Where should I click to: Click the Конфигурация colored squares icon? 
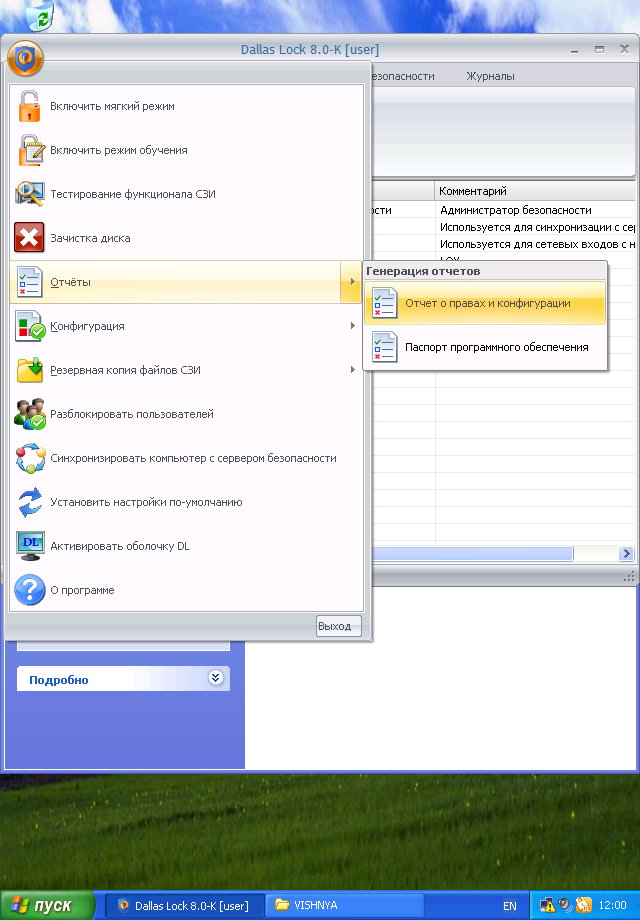point(31,326)
